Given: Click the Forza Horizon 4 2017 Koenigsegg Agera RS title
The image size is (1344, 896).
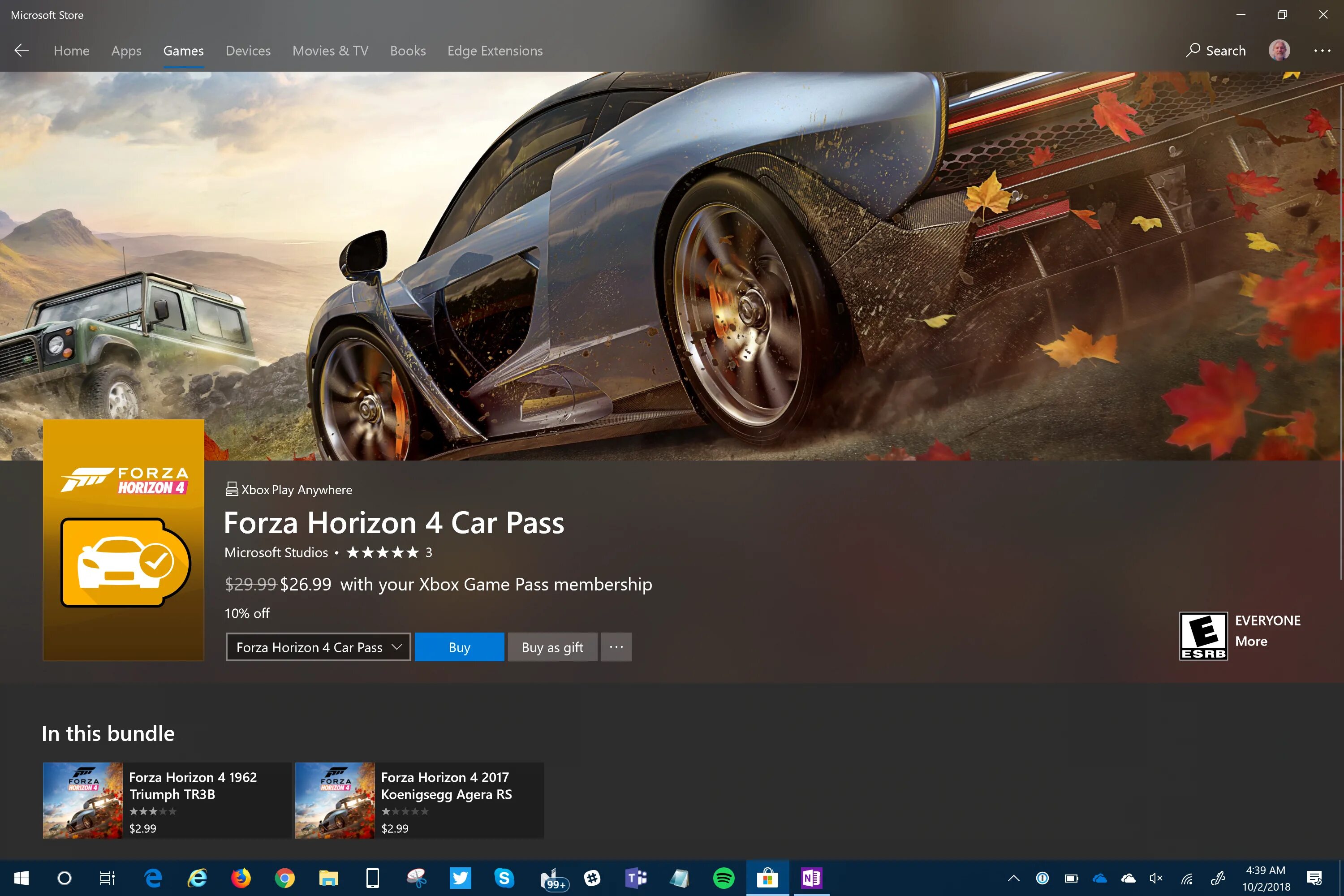Looking at the screenshot, I should (446, 786).
